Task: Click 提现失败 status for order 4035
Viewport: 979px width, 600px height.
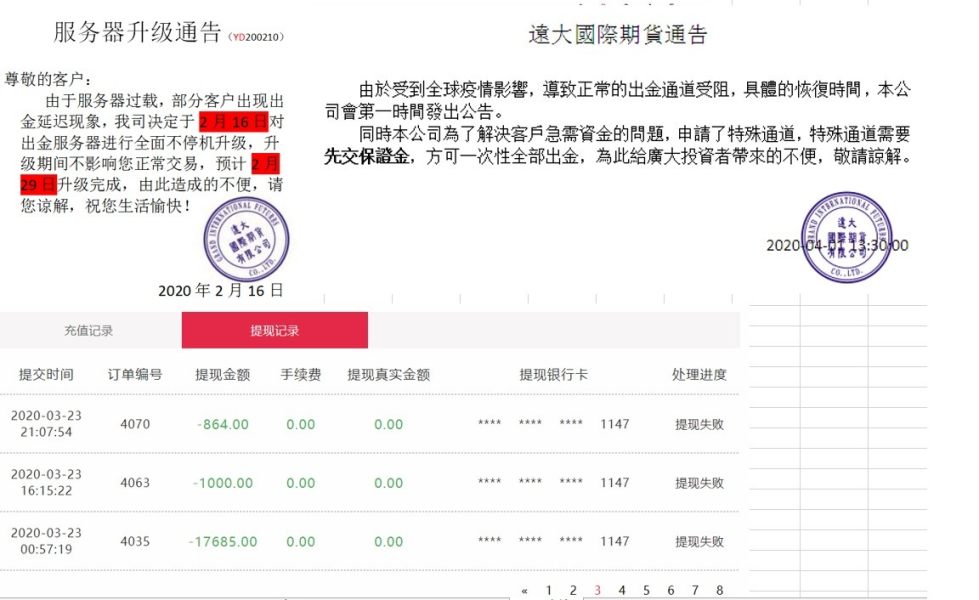Action: 699,541
